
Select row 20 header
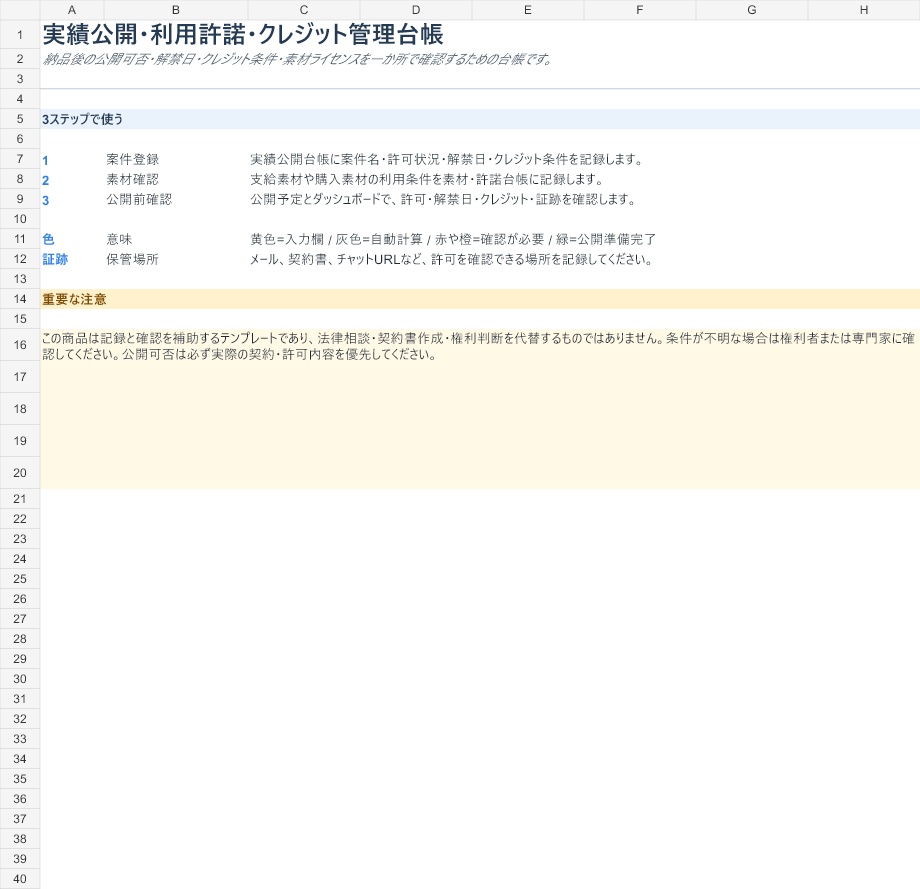tap(20, 473)
